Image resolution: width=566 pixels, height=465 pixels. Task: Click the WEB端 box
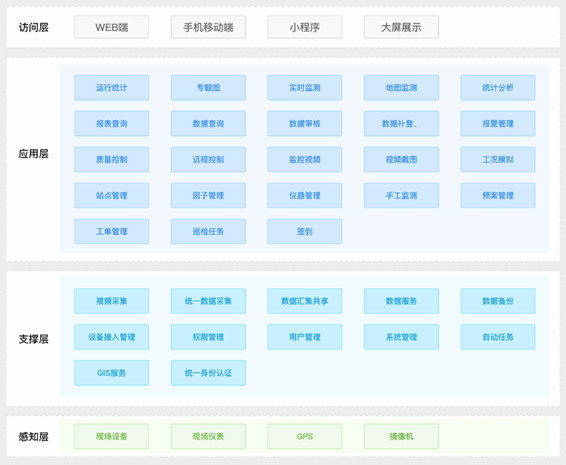pyautogui.click(x=112, y=27)
